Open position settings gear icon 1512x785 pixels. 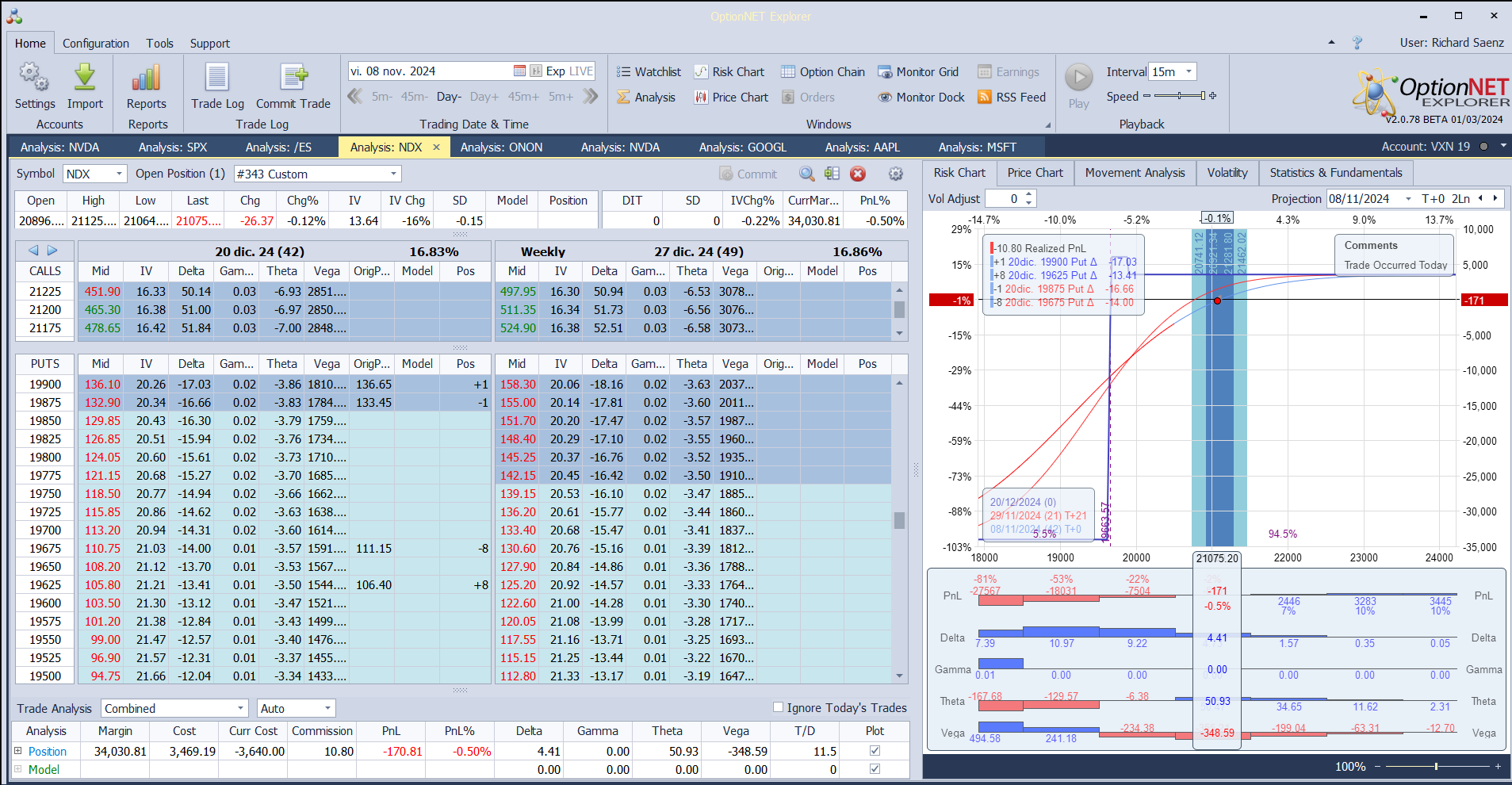point(896,174)
